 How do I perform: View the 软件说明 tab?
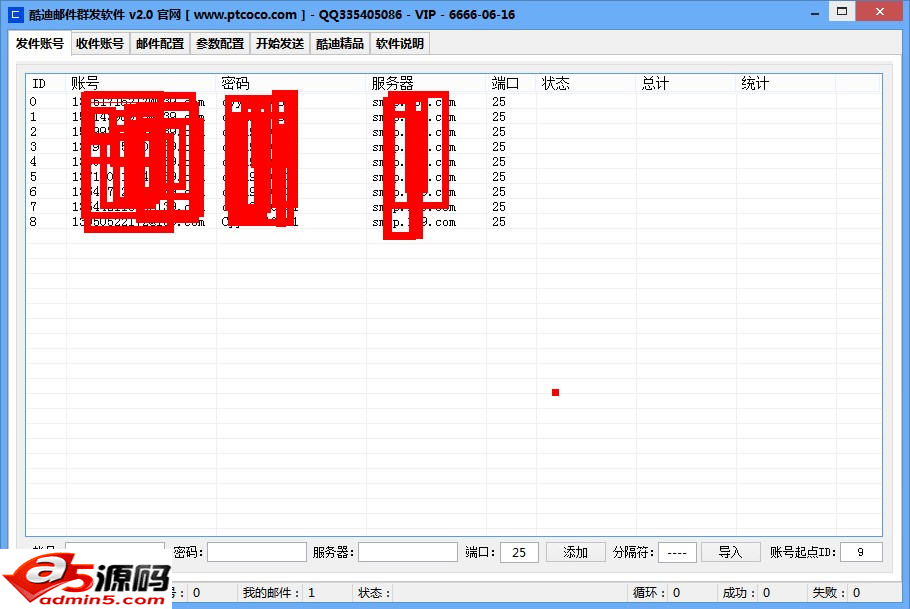(400, 44)
